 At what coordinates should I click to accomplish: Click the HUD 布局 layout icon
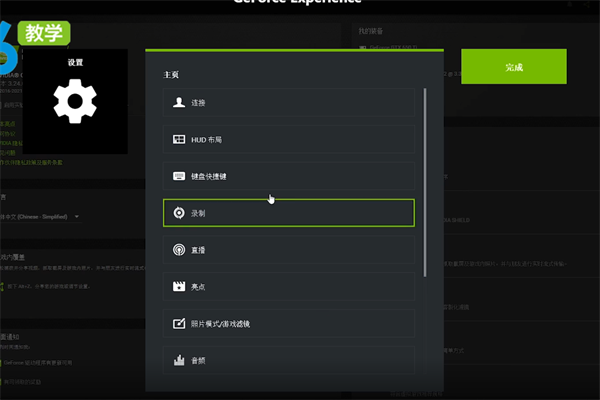(x=179, y=139)
